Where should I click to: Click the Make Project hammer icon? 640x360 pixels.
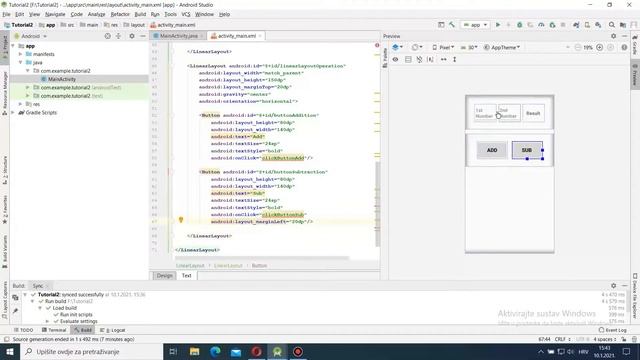click(x=452, y=25)
